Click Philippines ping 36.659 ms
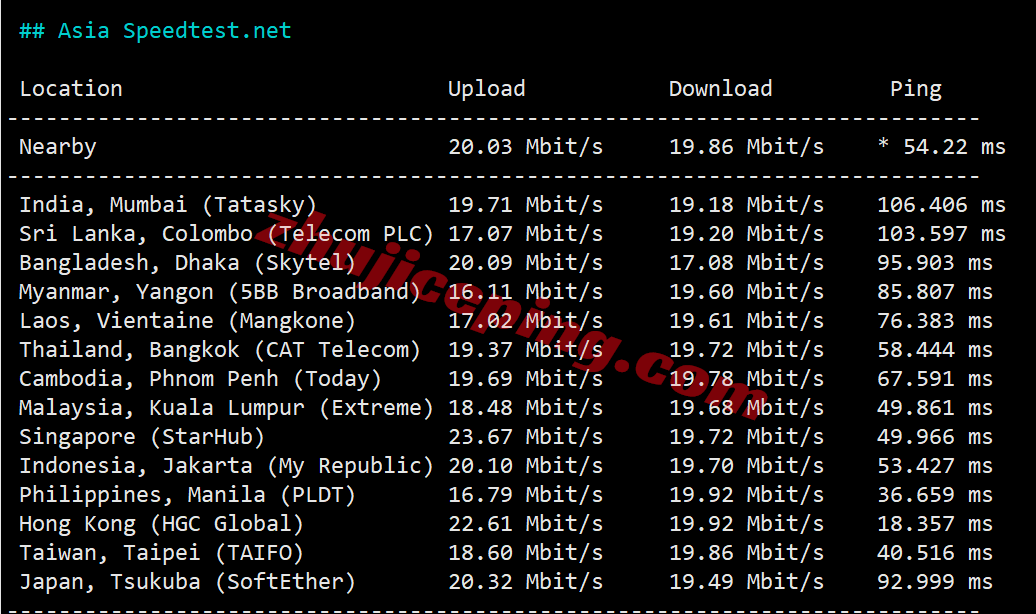 click(x=934, y=496)
